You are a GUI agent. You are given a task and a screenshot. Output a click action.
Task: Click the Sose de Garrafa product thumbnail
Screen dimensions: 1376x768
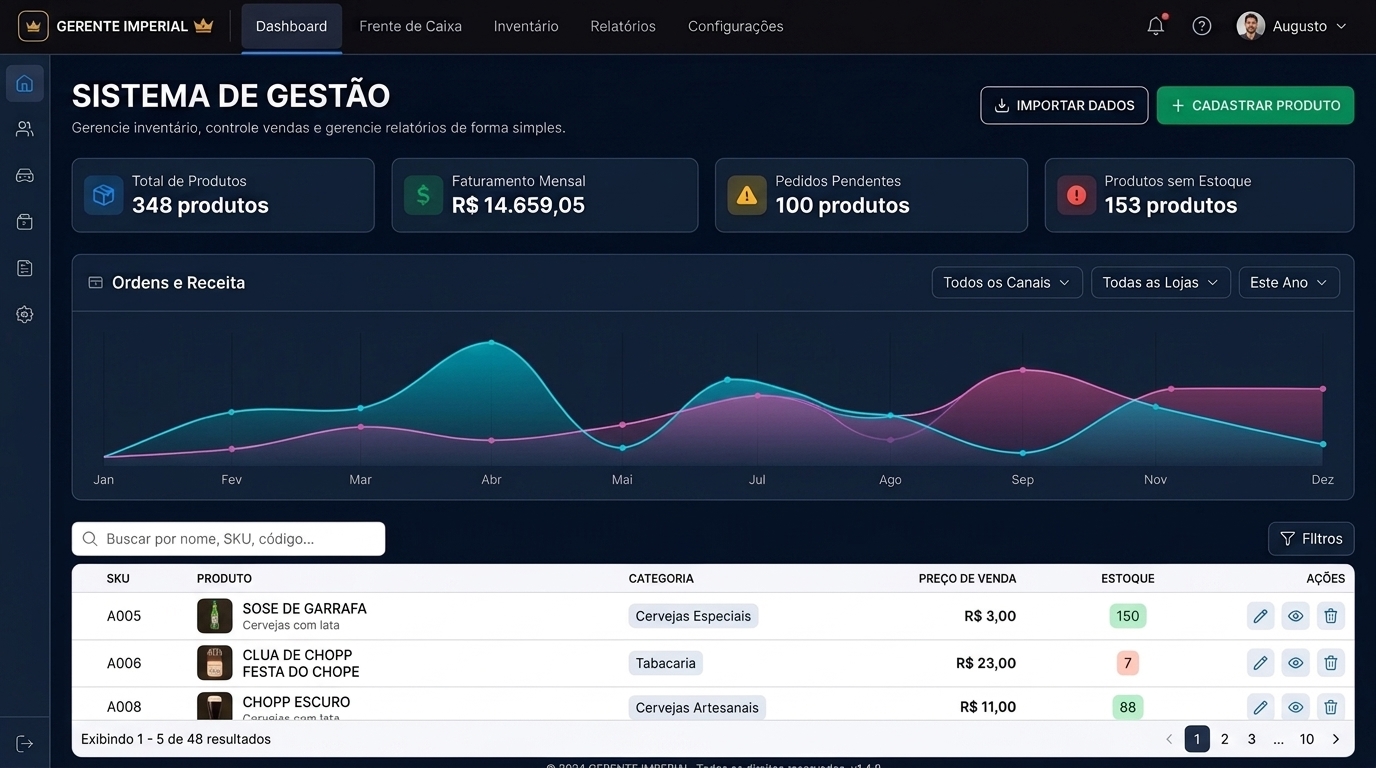[x=215, y=616]
